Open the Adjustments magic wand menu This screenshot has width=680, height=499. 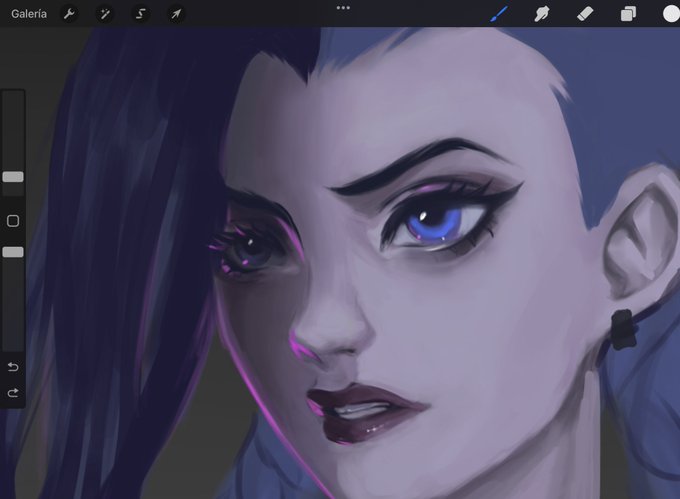(x=105, y=14)
